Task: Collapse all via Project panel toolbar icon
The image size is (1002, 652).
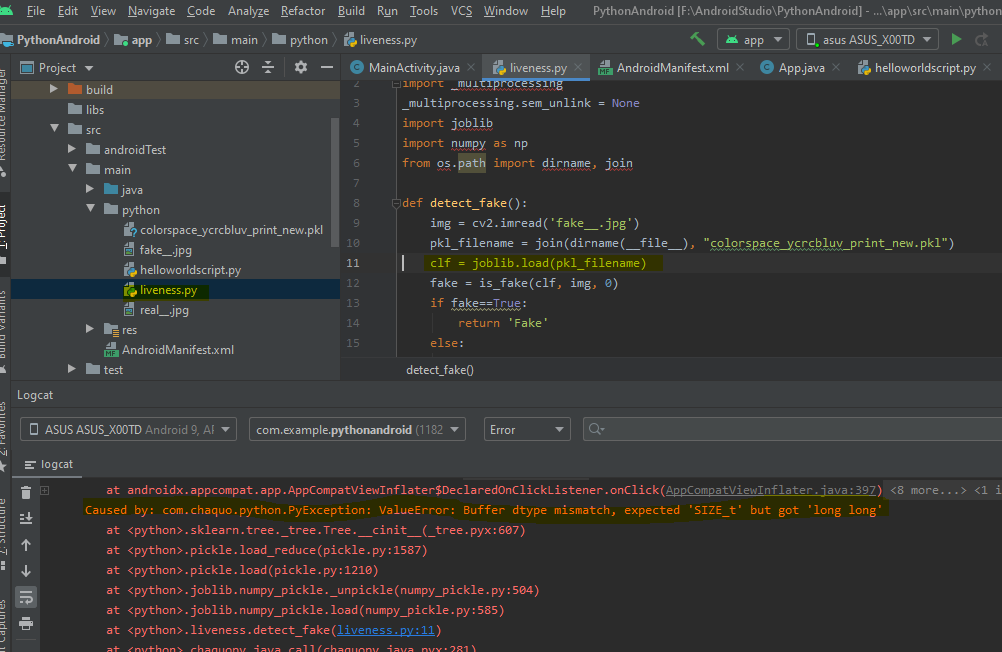Action: [x=268, y=67]
